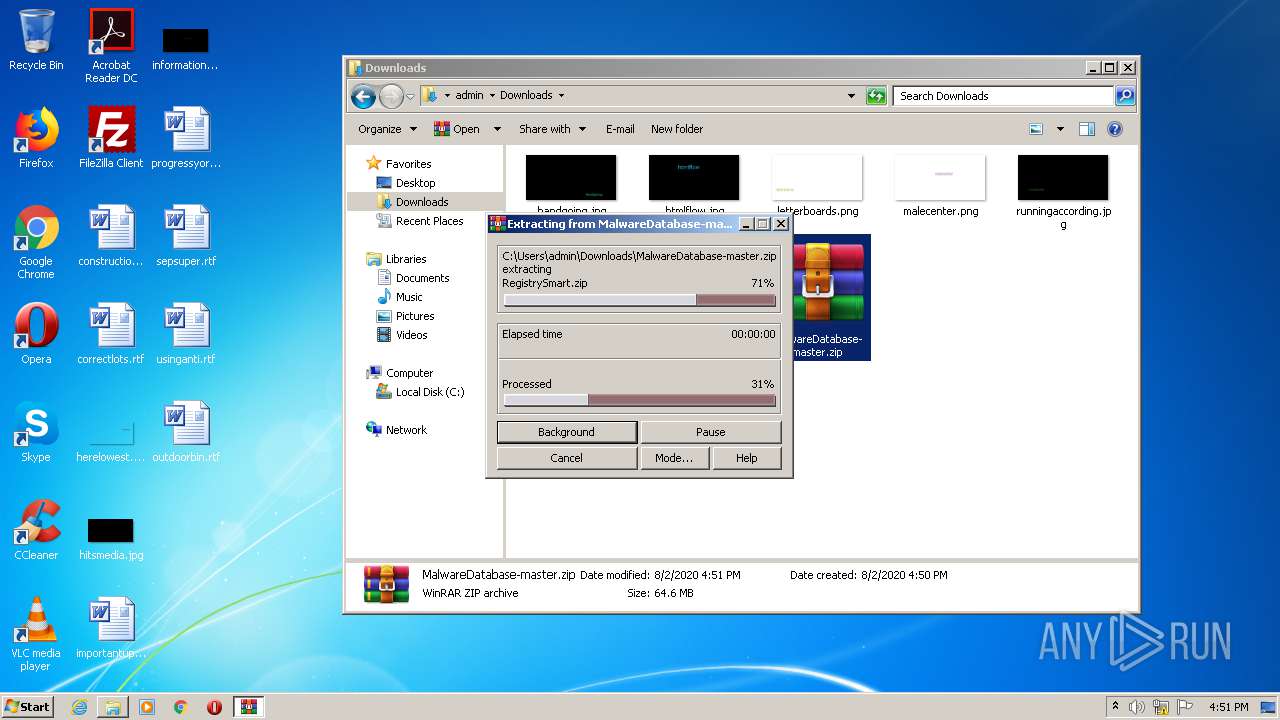This screenshot has width=1280, height=720.
Task: Open Documents library
Action: click(x=422, y=278)
